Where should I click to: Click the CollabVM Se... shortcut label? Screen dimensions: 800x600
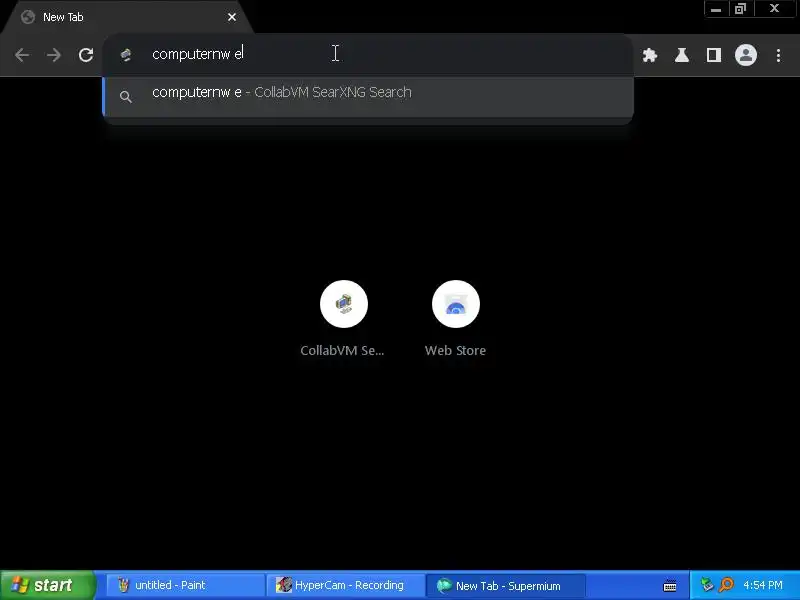coord(342,351)
